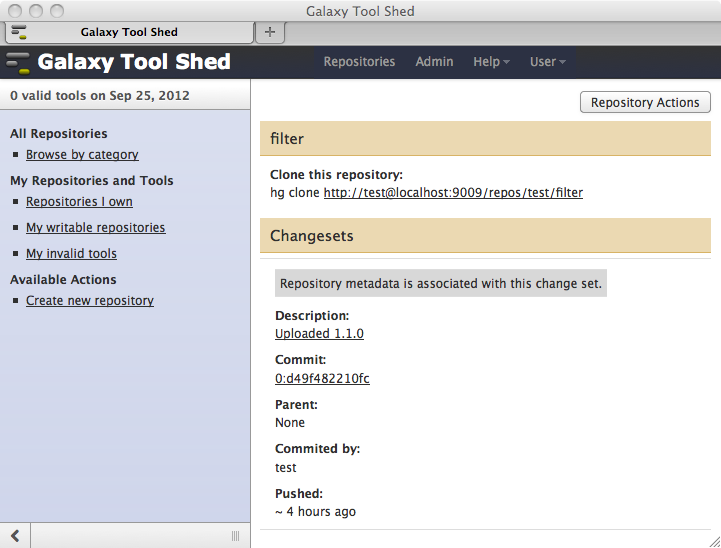Click the window resize corner handle

pyautogui.click(x=714, y=541)
